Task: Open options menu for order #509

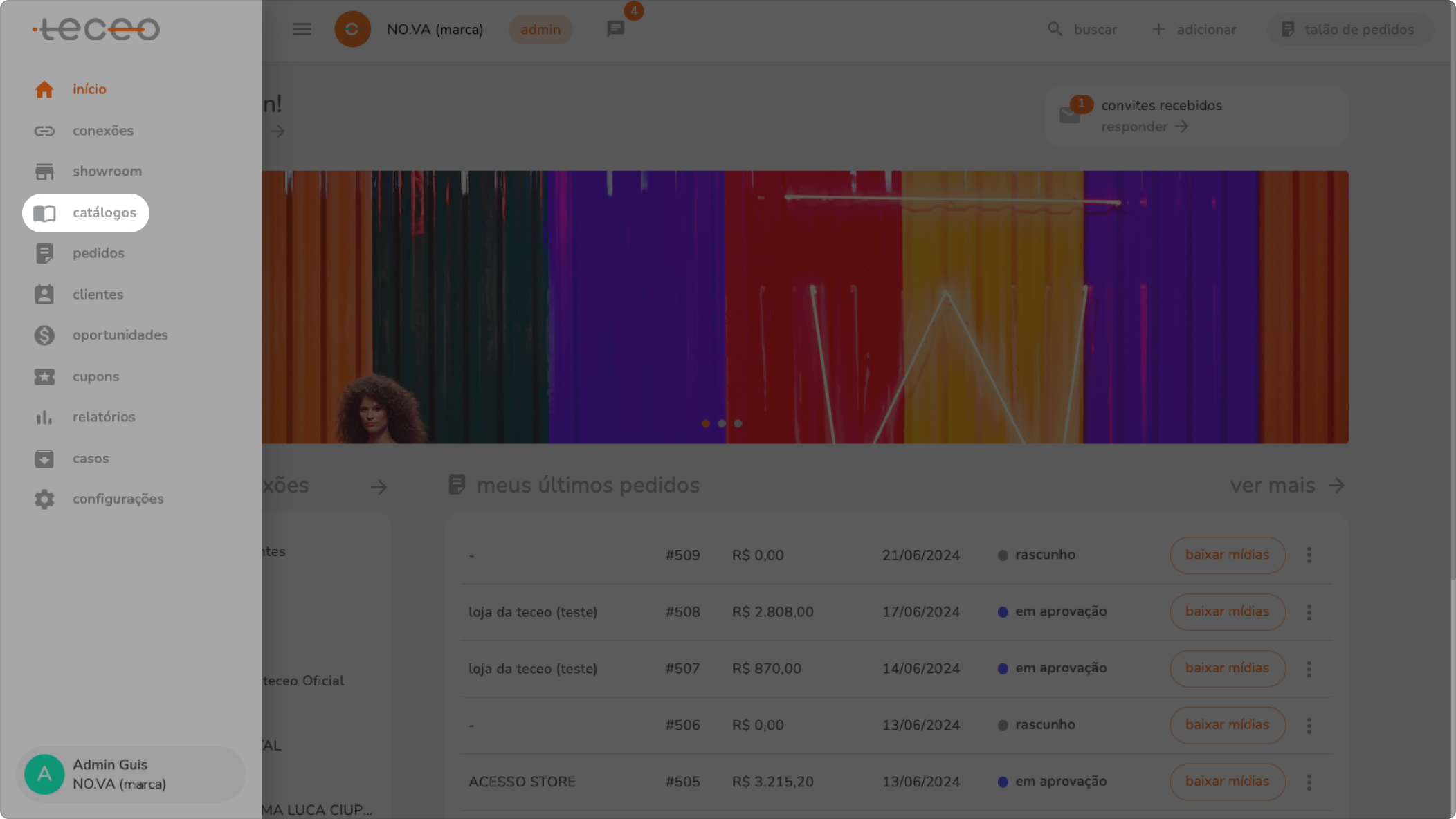Action: point(1309,555)
